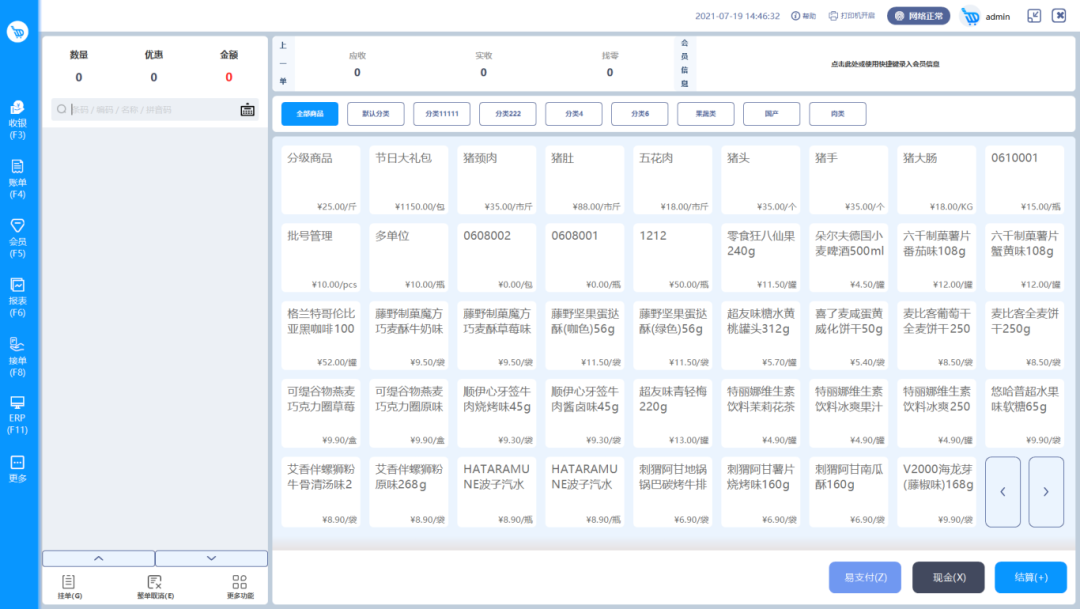Open the 报表 (F6) reports section

pyautogui.click(x=17, y=297)
